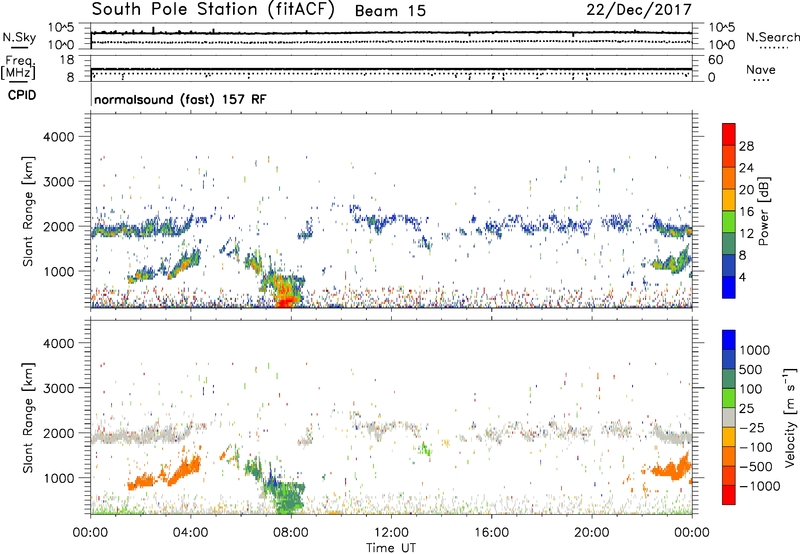800x554 pixels.
Task: Click the '1000' tick on Velocity colorbar
Action: [754, 350]
